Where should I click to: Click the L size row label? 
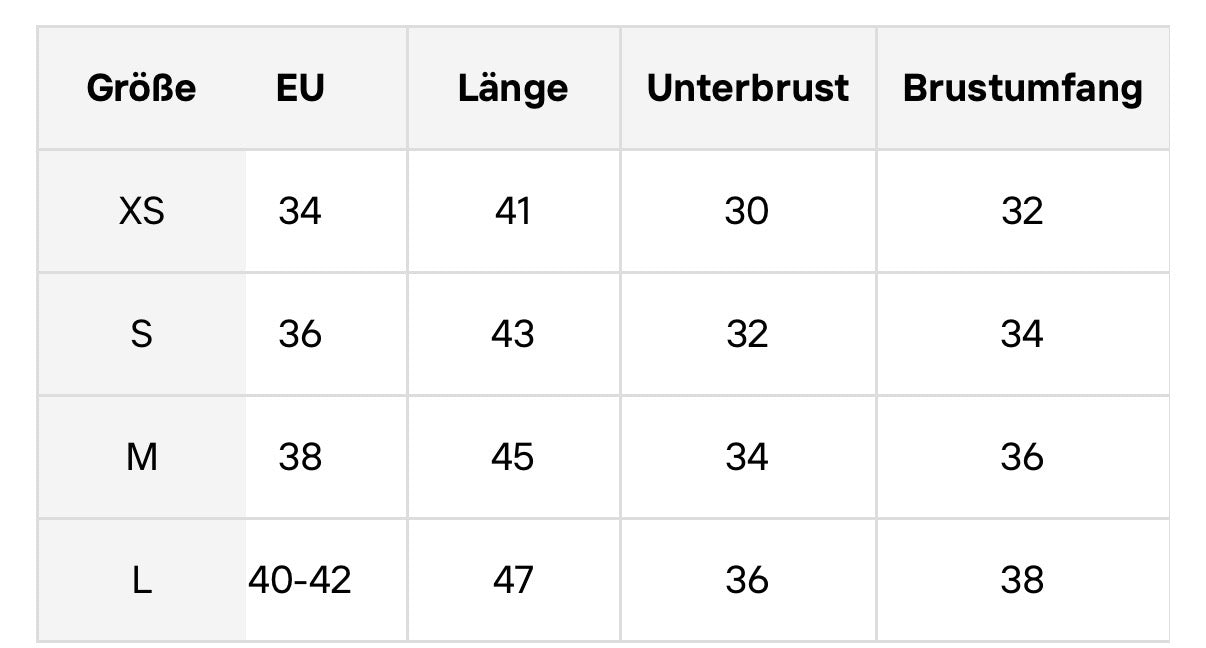point(141,580)
